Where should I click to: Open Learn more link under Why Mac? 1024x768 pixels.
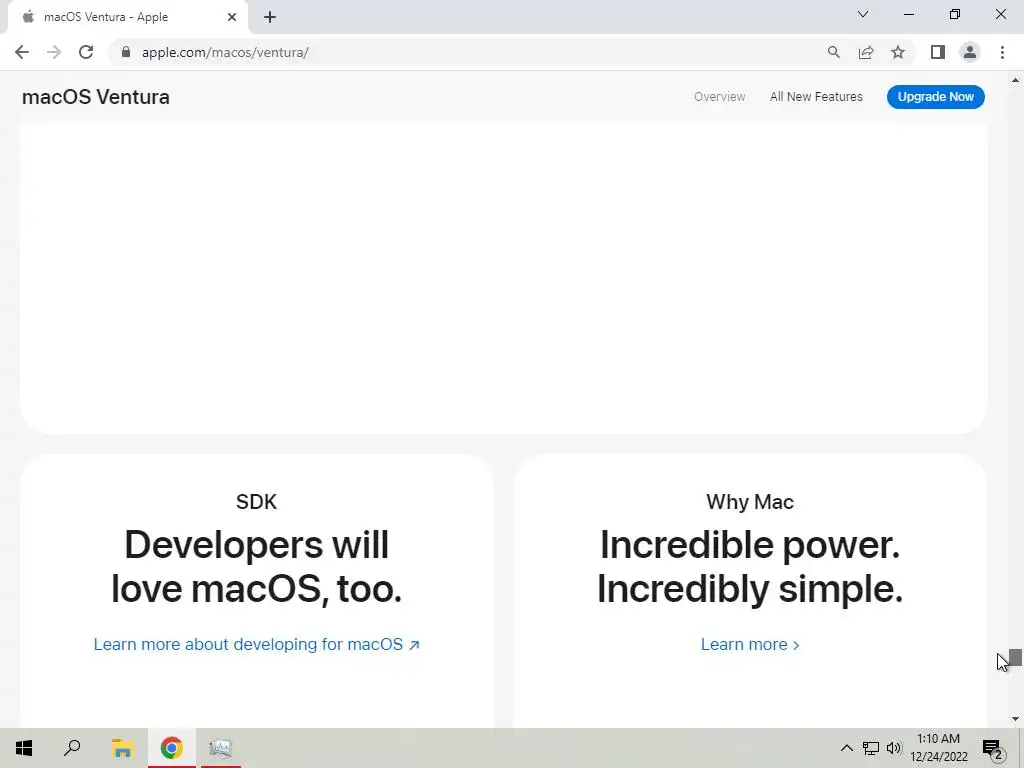coord(750,645)
